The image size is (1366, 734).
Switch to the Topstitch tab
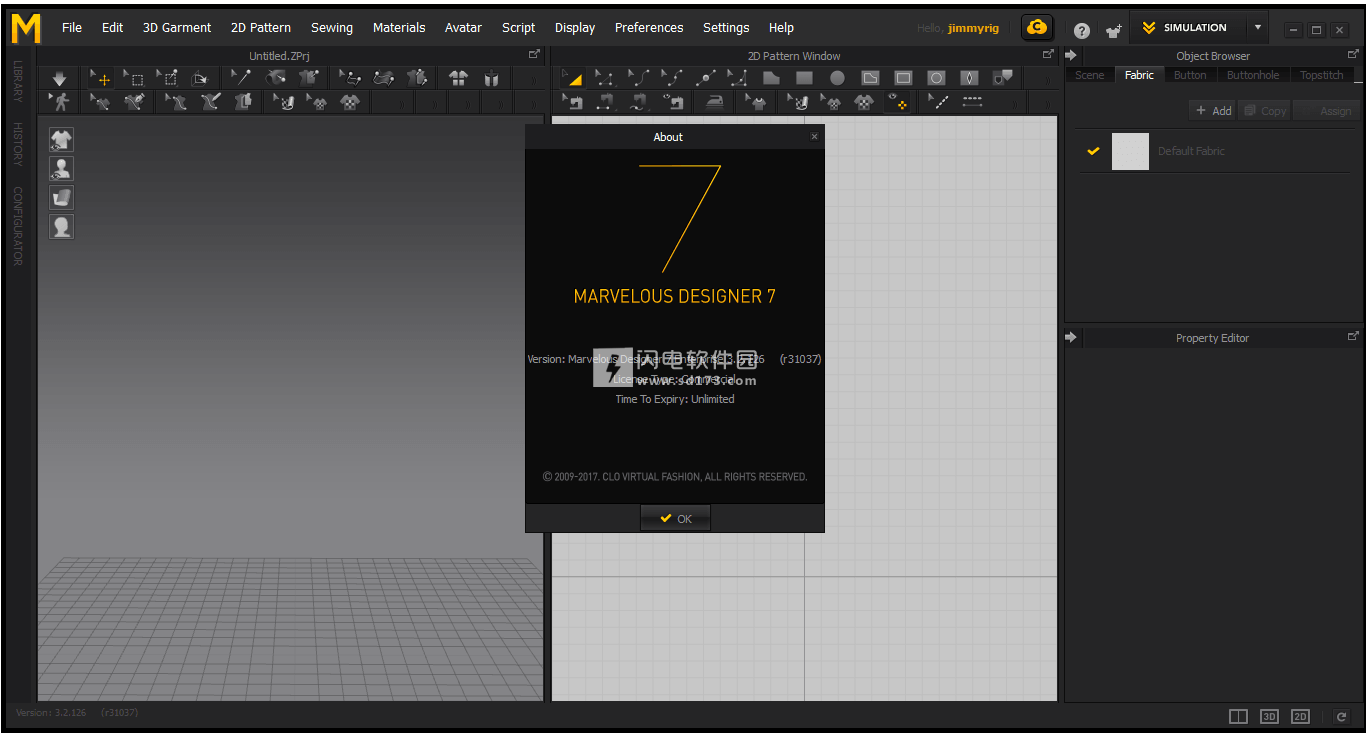pyautogui.click(x=1322, y=75)
